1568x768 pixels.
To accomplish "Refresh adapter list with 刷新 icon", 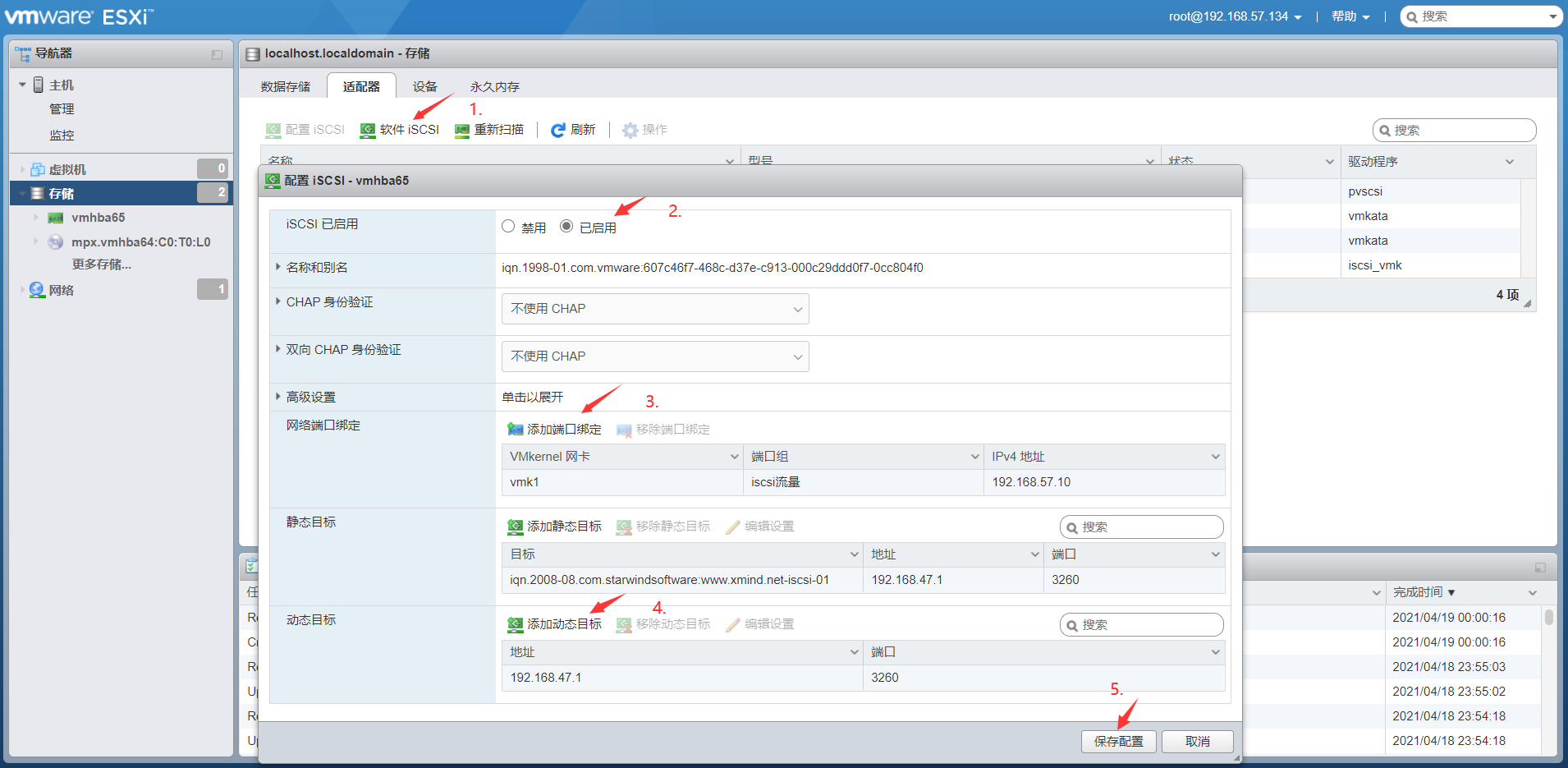I will (573, 129).
